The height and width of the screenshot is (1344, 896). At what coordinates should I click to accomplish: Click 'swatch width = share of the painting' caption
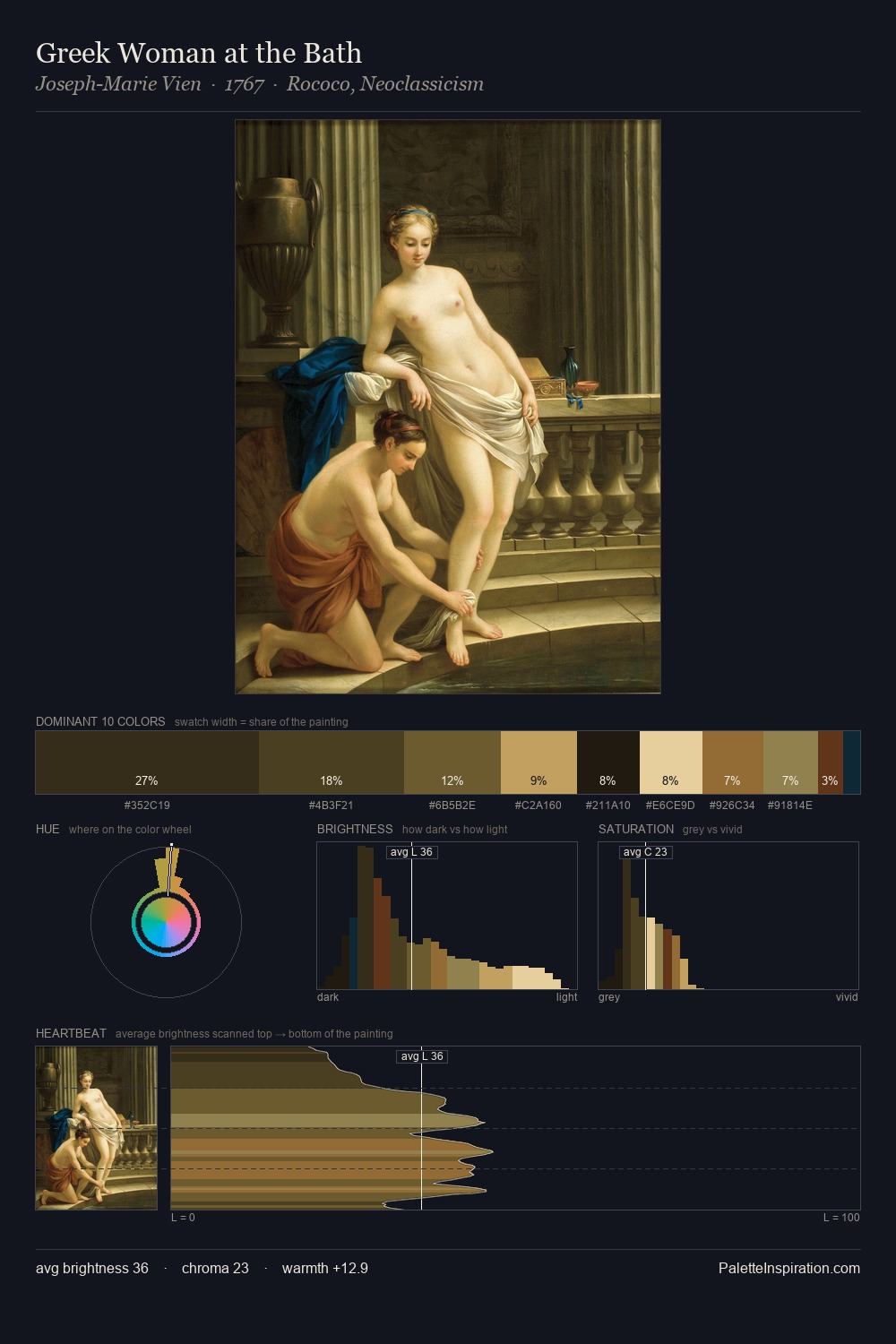pos(262,722)
